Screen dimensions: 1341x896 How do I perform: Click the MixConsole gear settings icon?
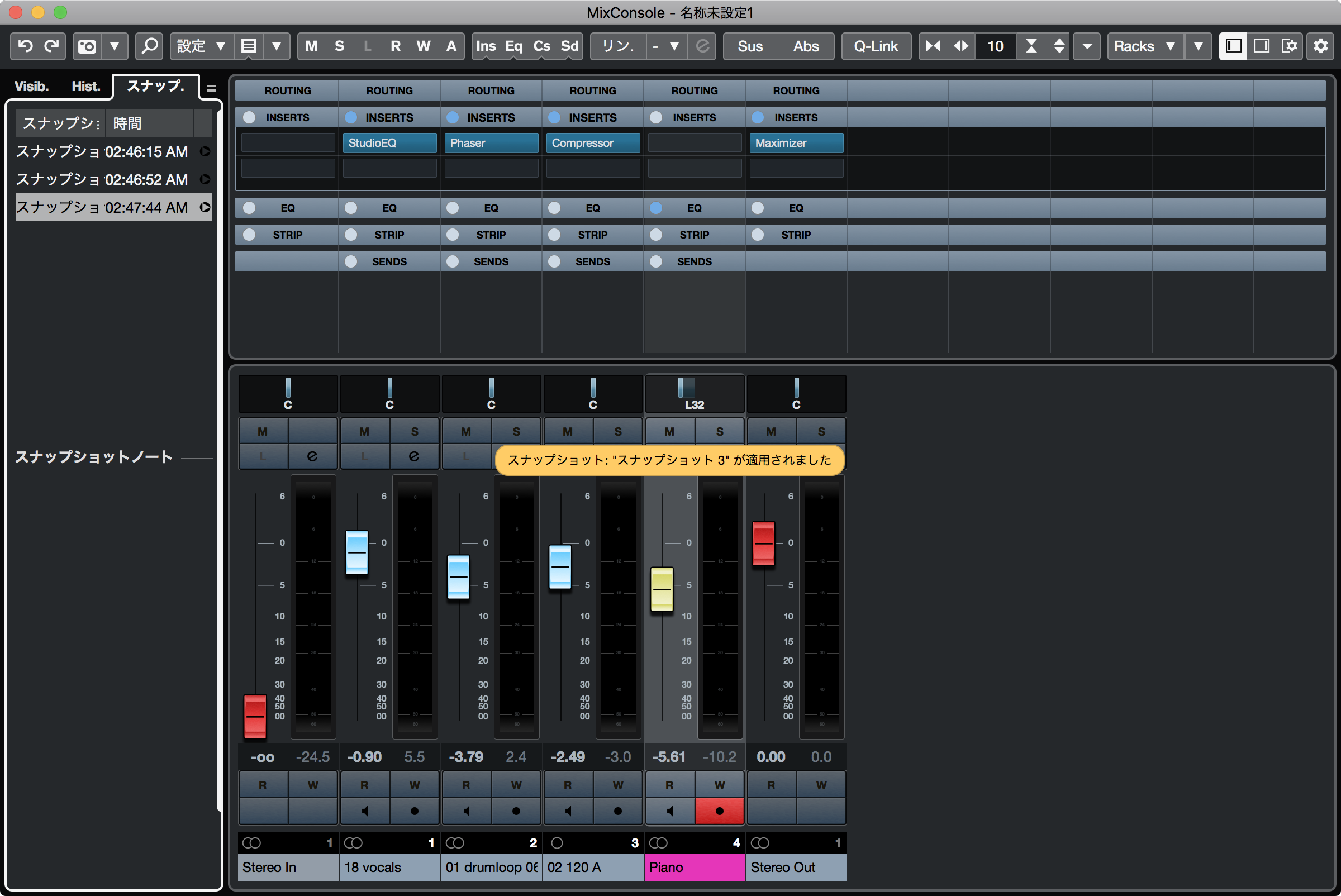pos(1320,46)
